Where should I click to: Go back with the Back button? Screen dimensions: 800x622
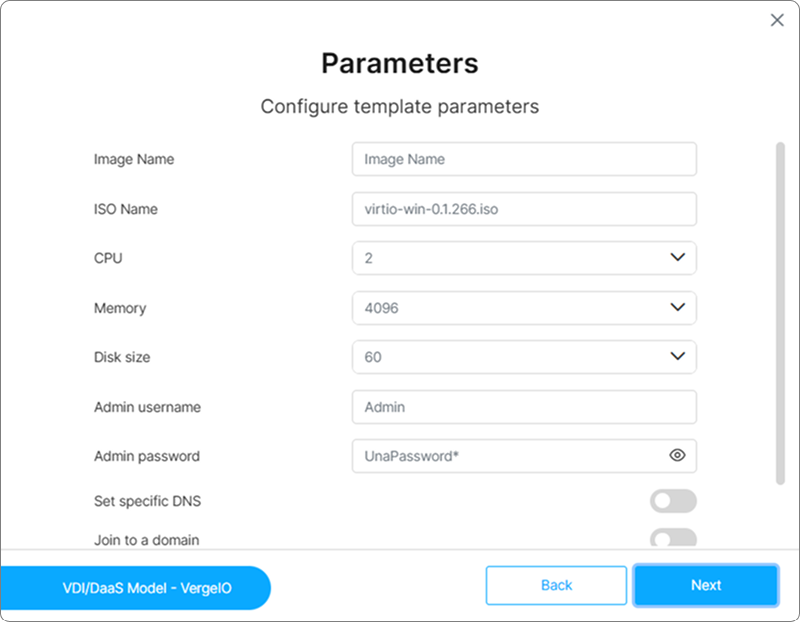(556, 585)
